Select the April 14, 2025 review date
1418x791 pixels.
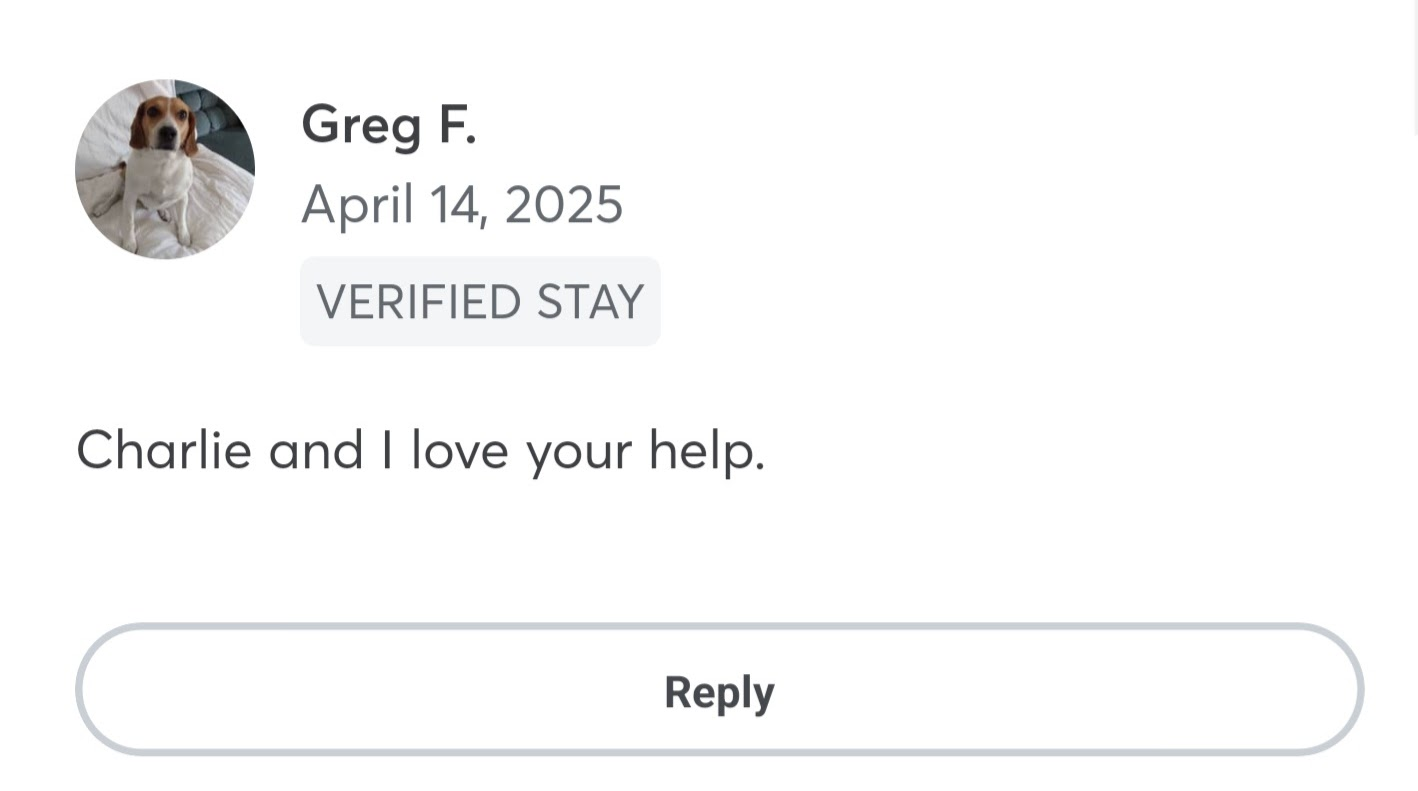[x=462, y=204]
